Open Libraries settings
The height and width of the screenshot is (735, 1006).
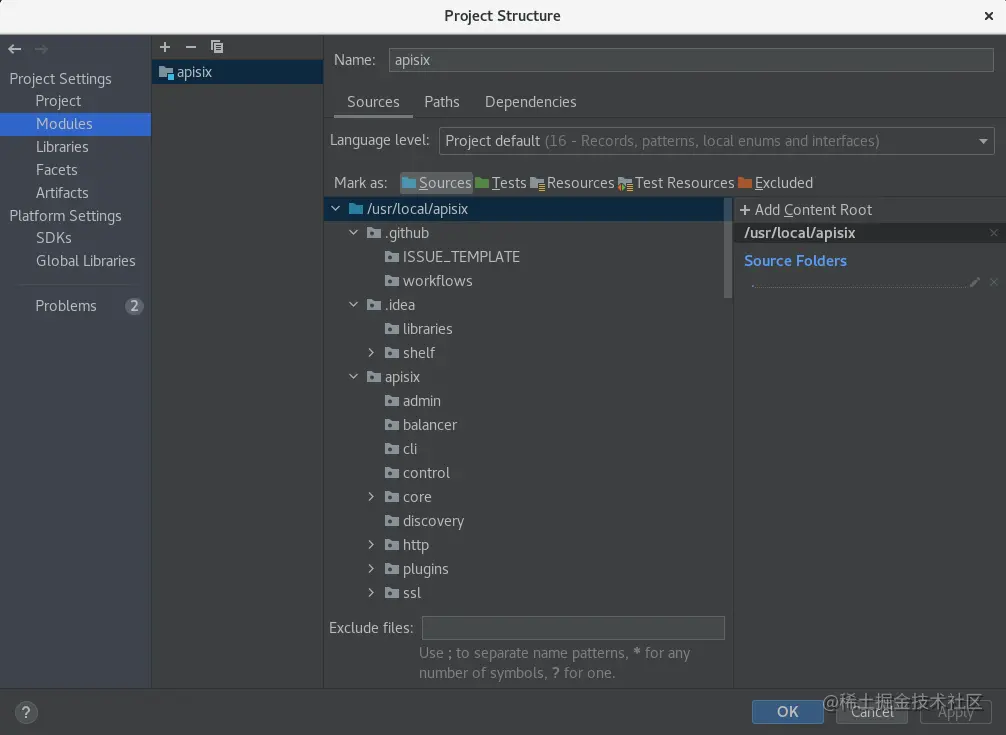point(62,147)
